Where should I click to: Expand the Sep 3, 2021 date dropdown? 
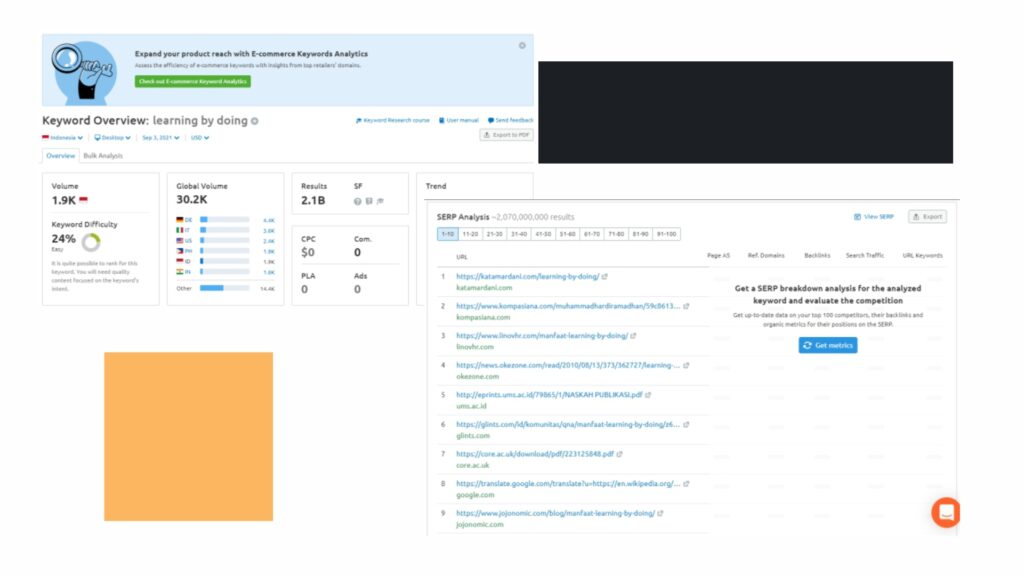pyautogui.click(x=161, y=138)
